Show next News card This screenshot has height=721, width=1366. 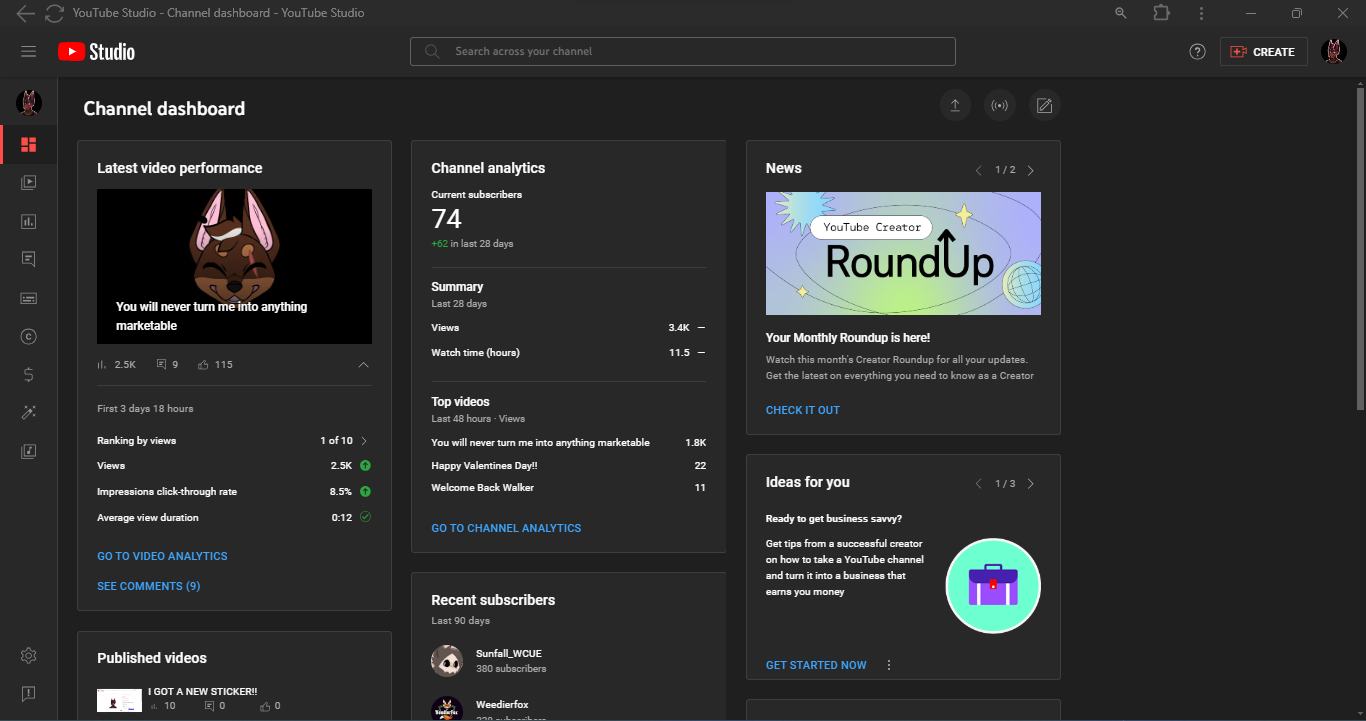point(1031,170)
